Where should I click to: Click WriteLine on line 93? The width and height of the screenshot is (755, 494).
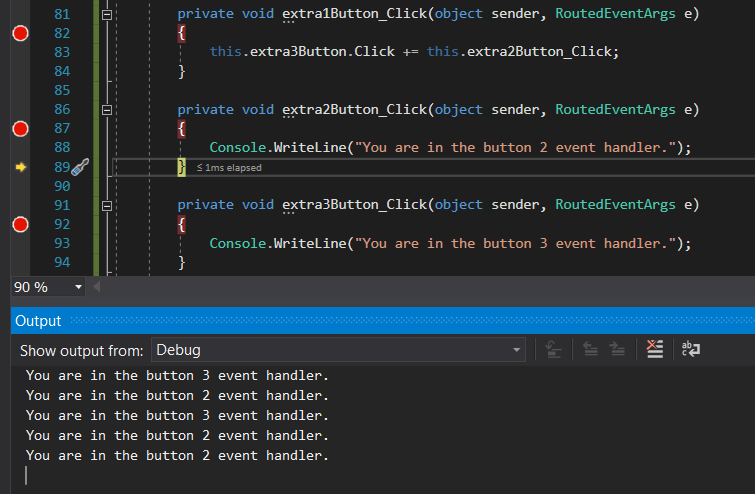pyautogui.click(x=310, y=243)
